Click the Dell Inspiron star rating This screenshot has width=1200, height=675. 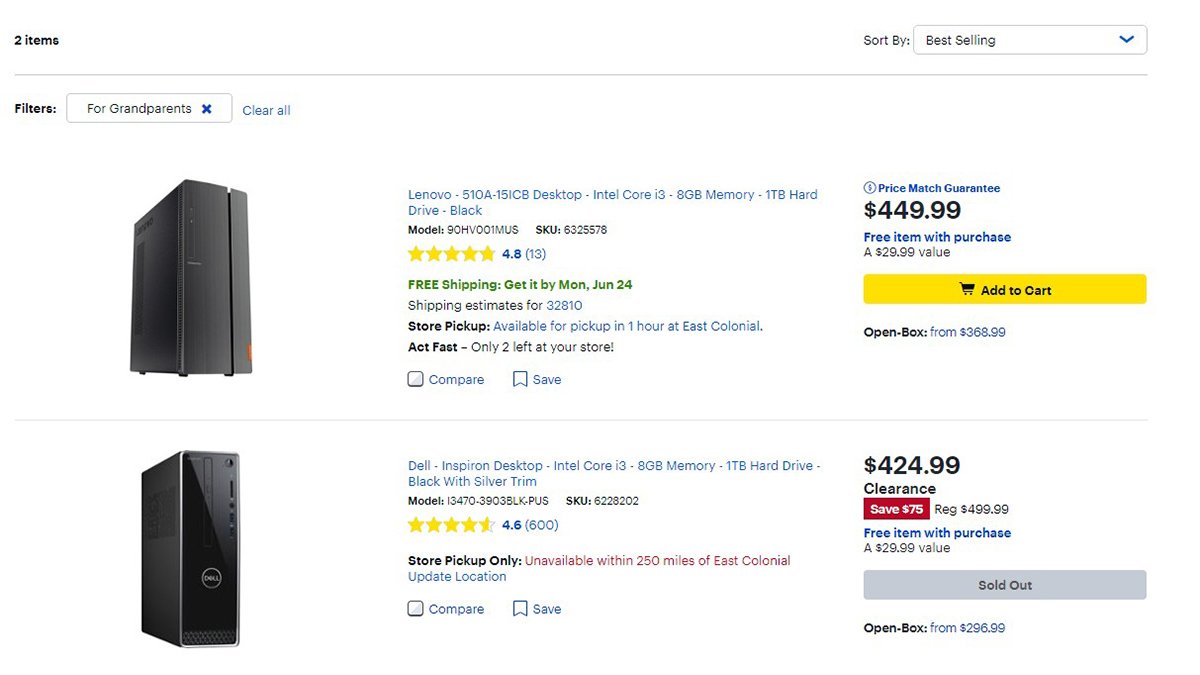(x=451, y=525)
